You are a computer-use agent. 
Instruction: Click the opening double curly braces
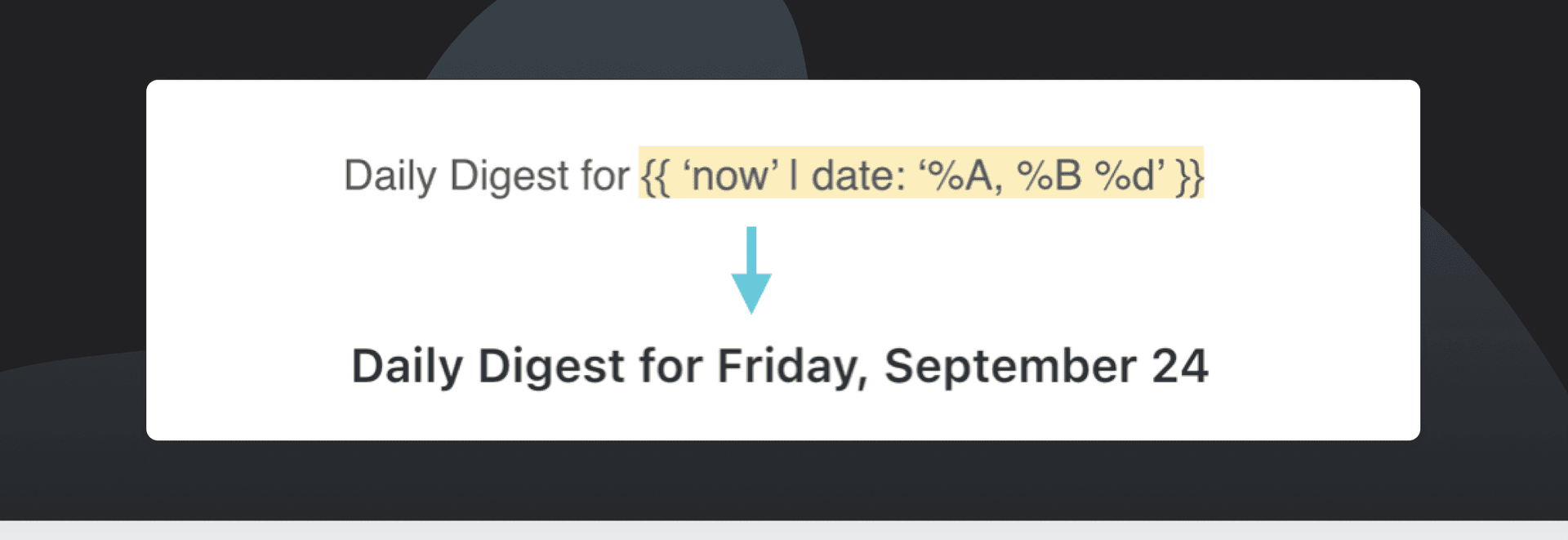pyautogui.click(x=656, y=176)
